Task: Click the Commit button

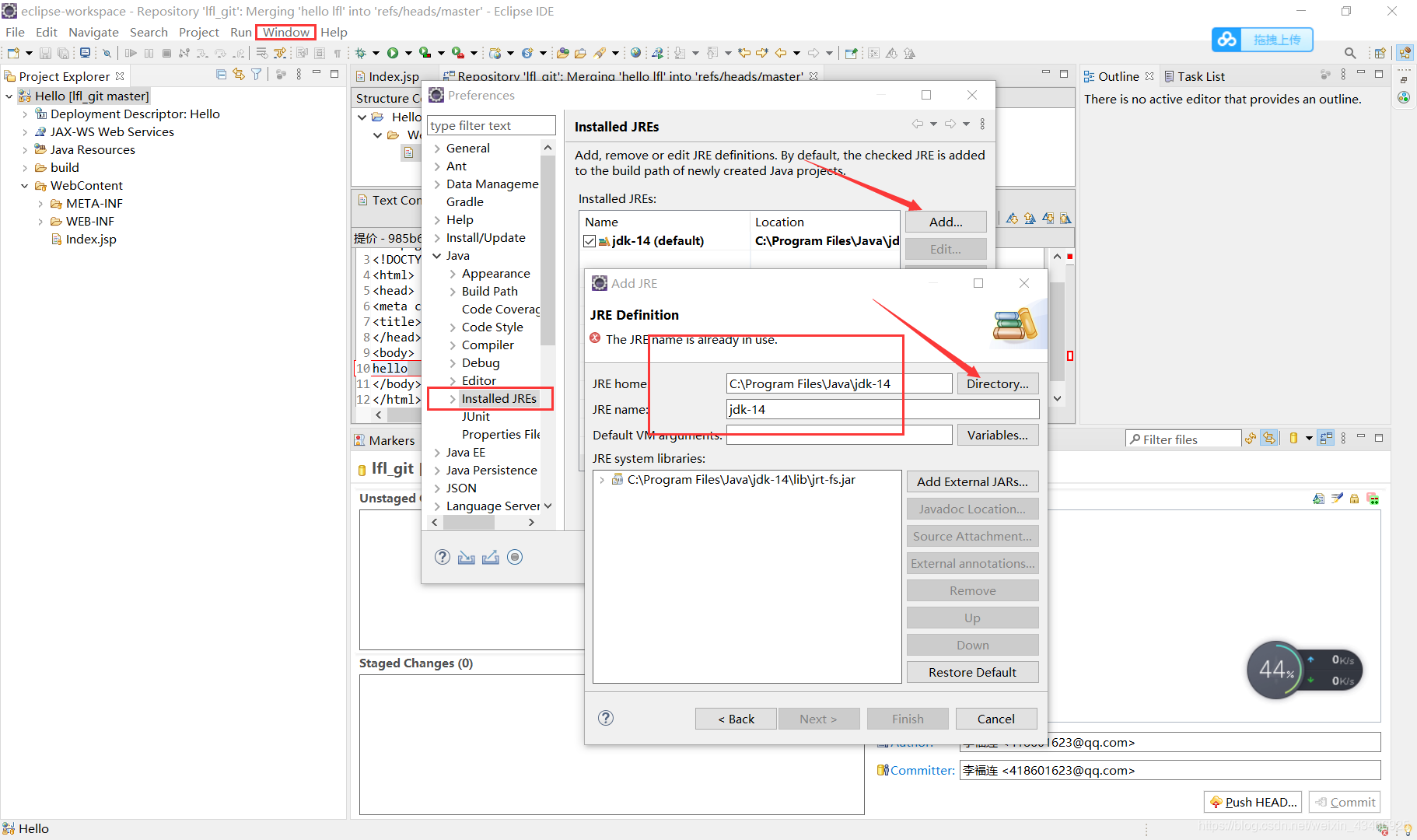Action: (x=1345, y=802)
